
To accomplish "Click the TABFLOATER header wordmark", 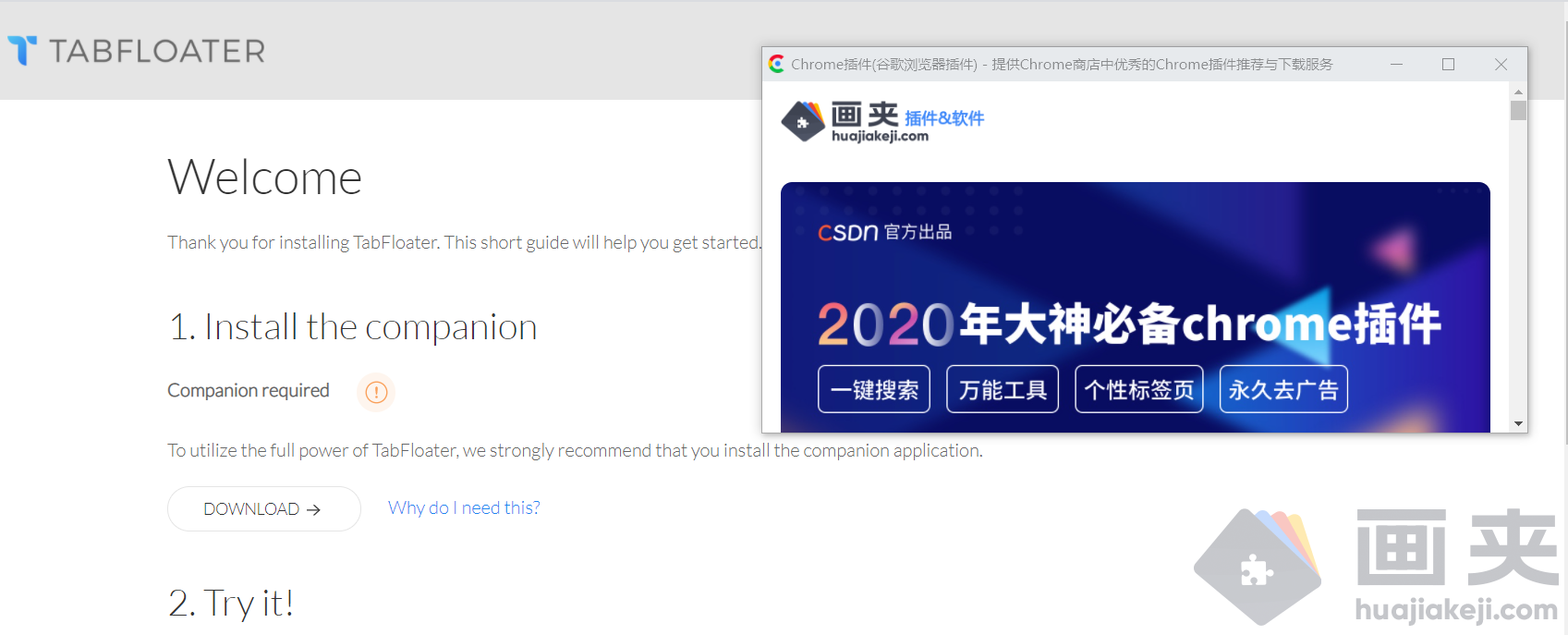I will pos(157,51).
